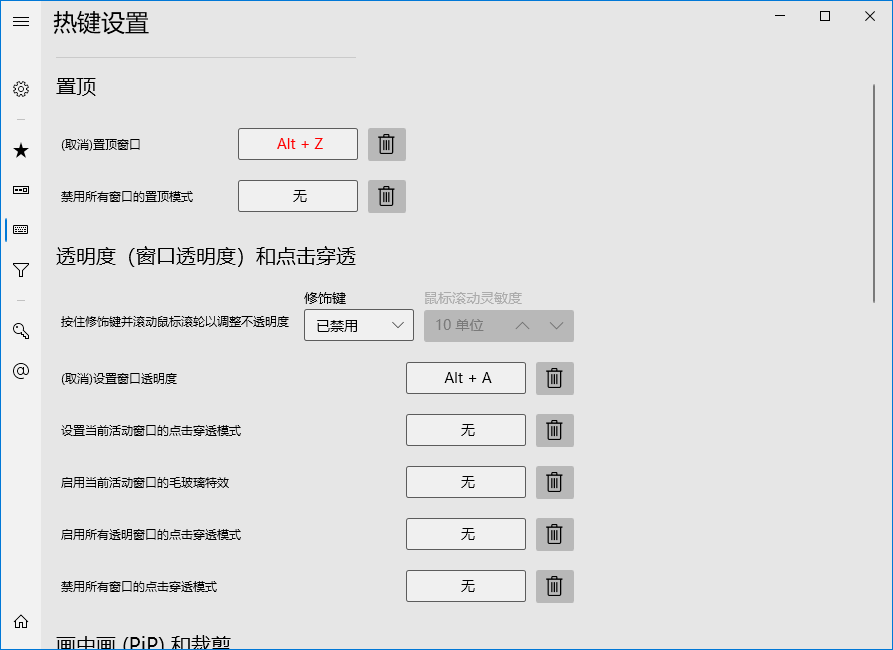Switch to the keyboard hotkey settings icon
This screenshot has height=650, width=893.
20,229
